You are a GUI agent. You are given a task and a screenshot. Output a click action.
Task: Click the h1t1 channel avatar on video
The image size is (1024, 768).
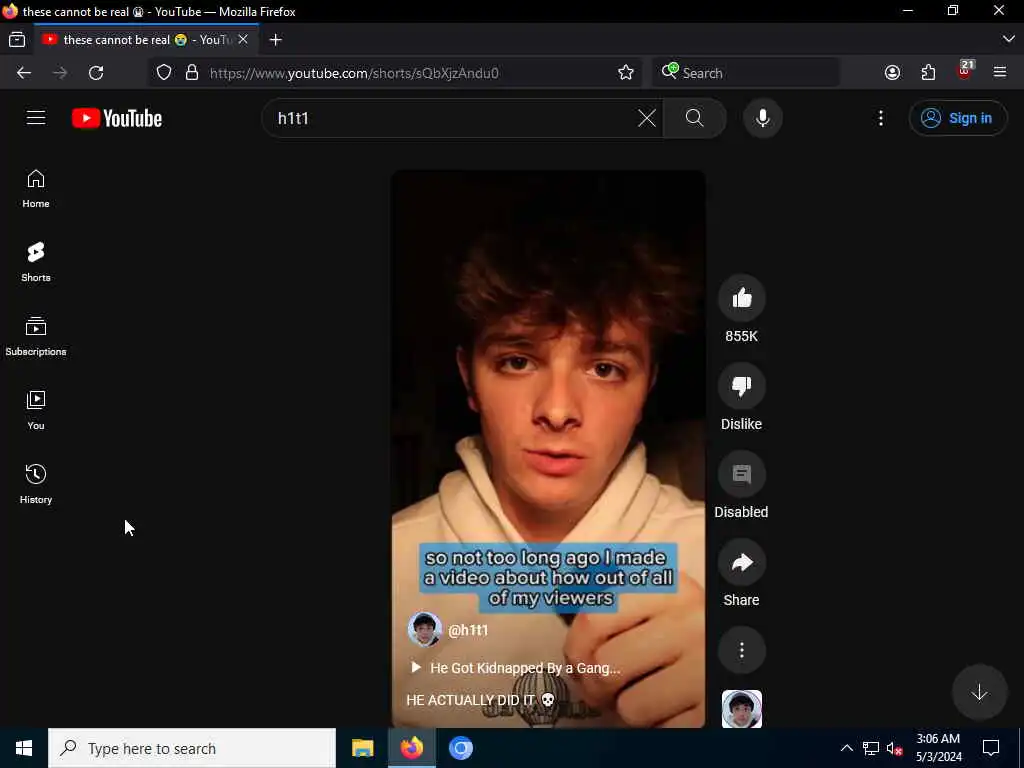tap(424, 630)
